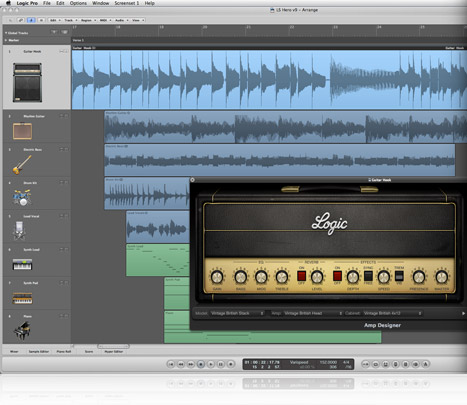467x405 pixels.
Task: Click Go to Beginning transport button
Action: pyautogui.click(x=171, y=364)
